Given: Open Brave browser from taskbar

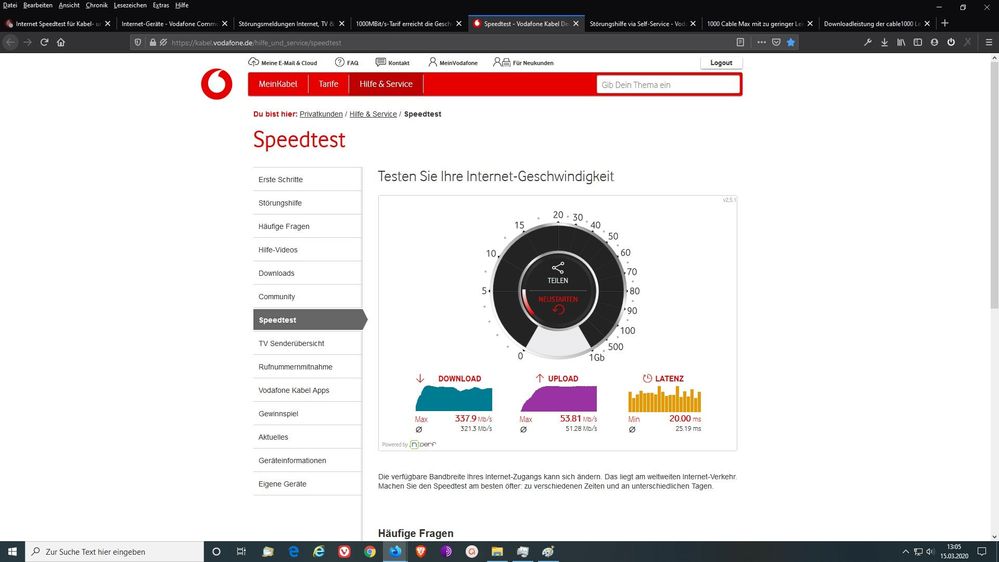Looking at the screenshot, I should [420, 551].
